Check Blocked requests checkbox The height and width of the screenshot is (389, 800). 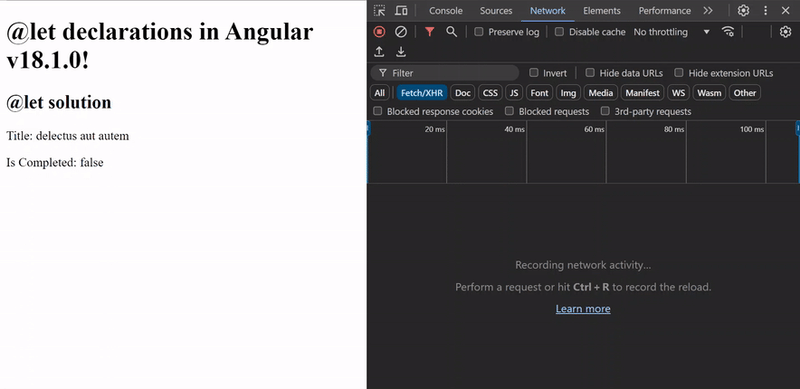(509, 111)
